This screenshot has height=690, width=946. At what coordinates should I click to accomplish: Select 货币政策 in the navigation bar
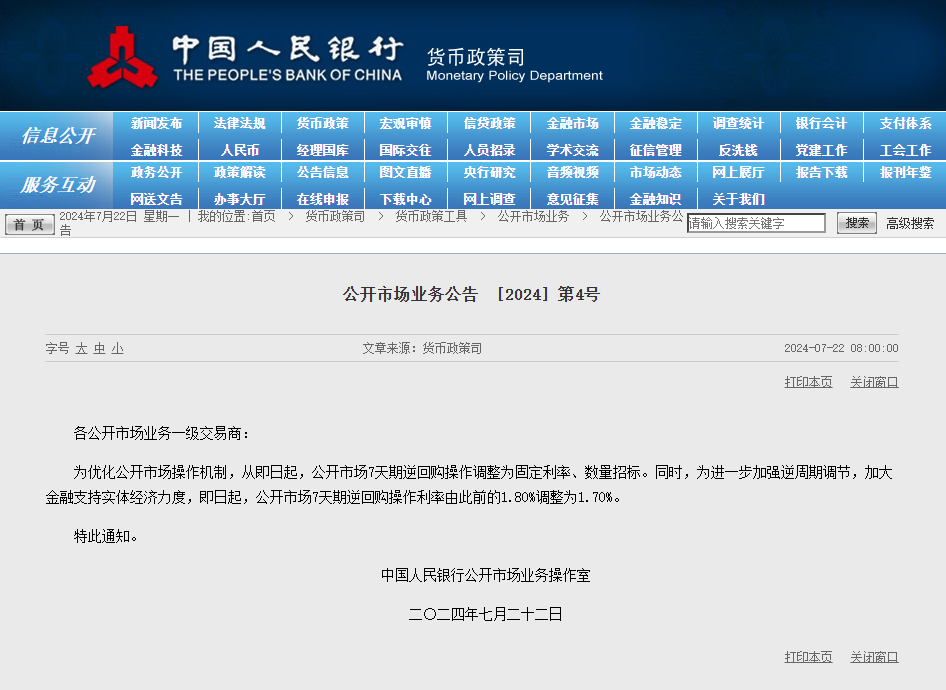coord(322,124)
